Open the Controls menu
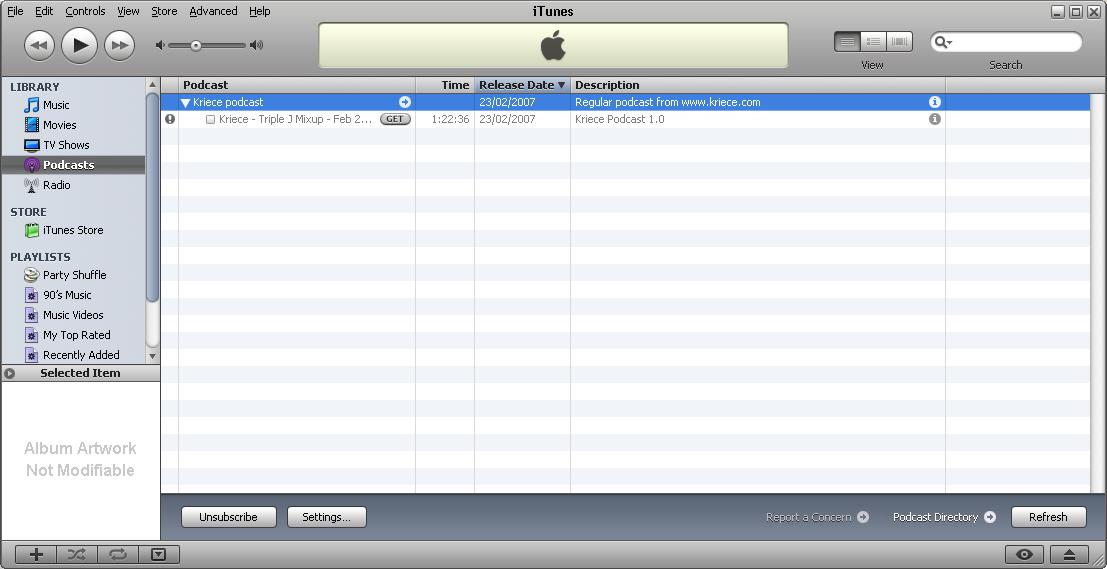Screen dimensions: 1107x569 pos(85,11)
